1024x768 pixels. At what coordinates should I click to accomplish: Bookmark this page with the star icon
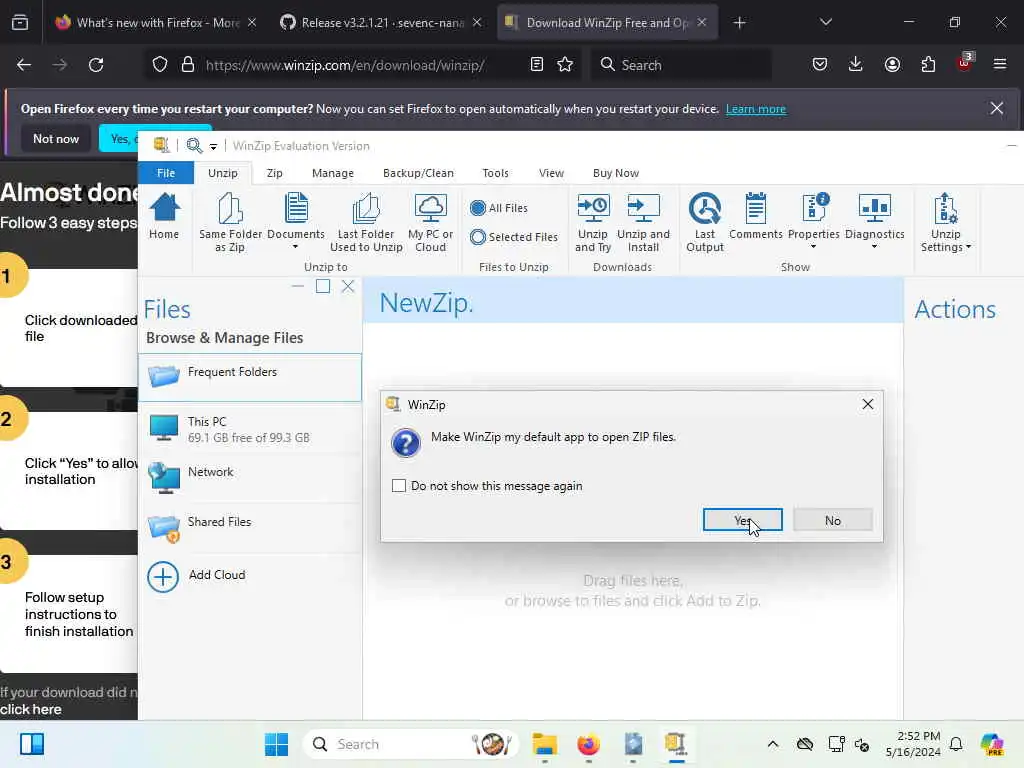[565, 65]
